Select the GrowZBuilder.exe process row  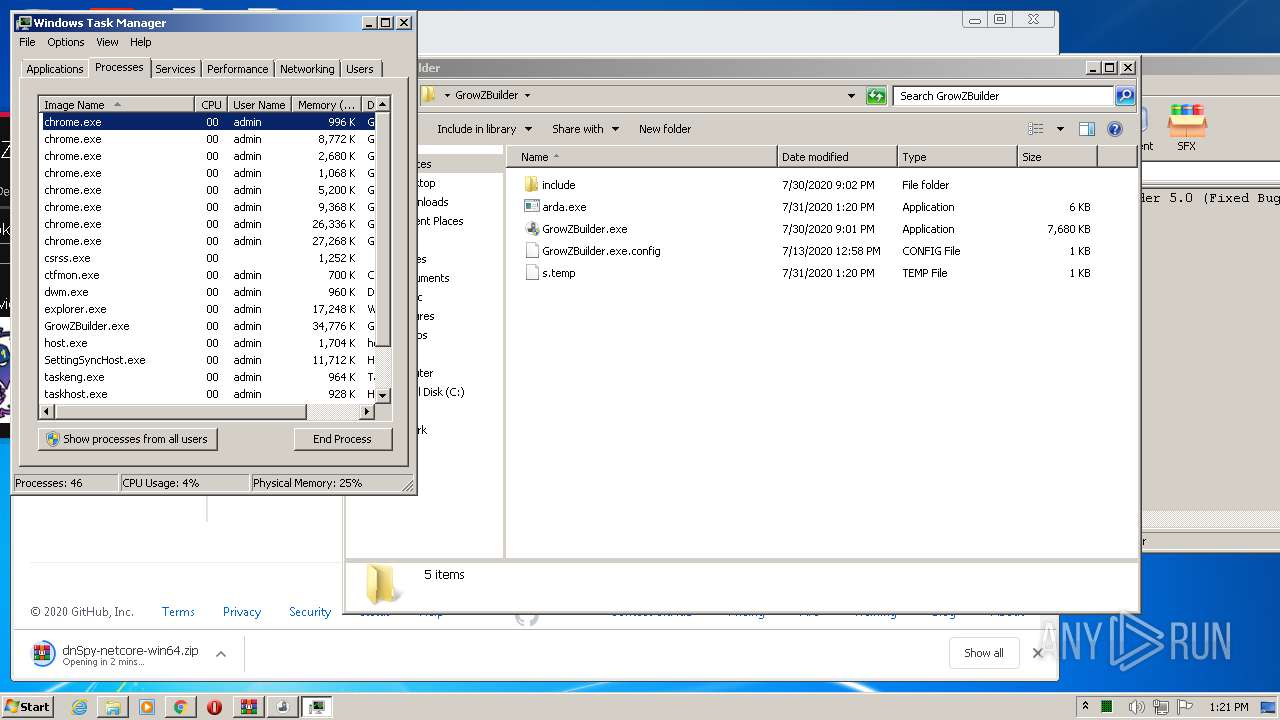(x=208, y=326)
